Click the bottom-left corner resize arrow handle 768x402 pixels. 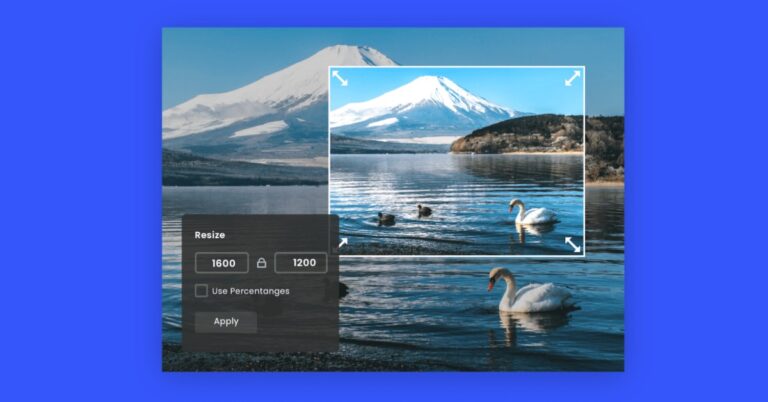[342, 243]
